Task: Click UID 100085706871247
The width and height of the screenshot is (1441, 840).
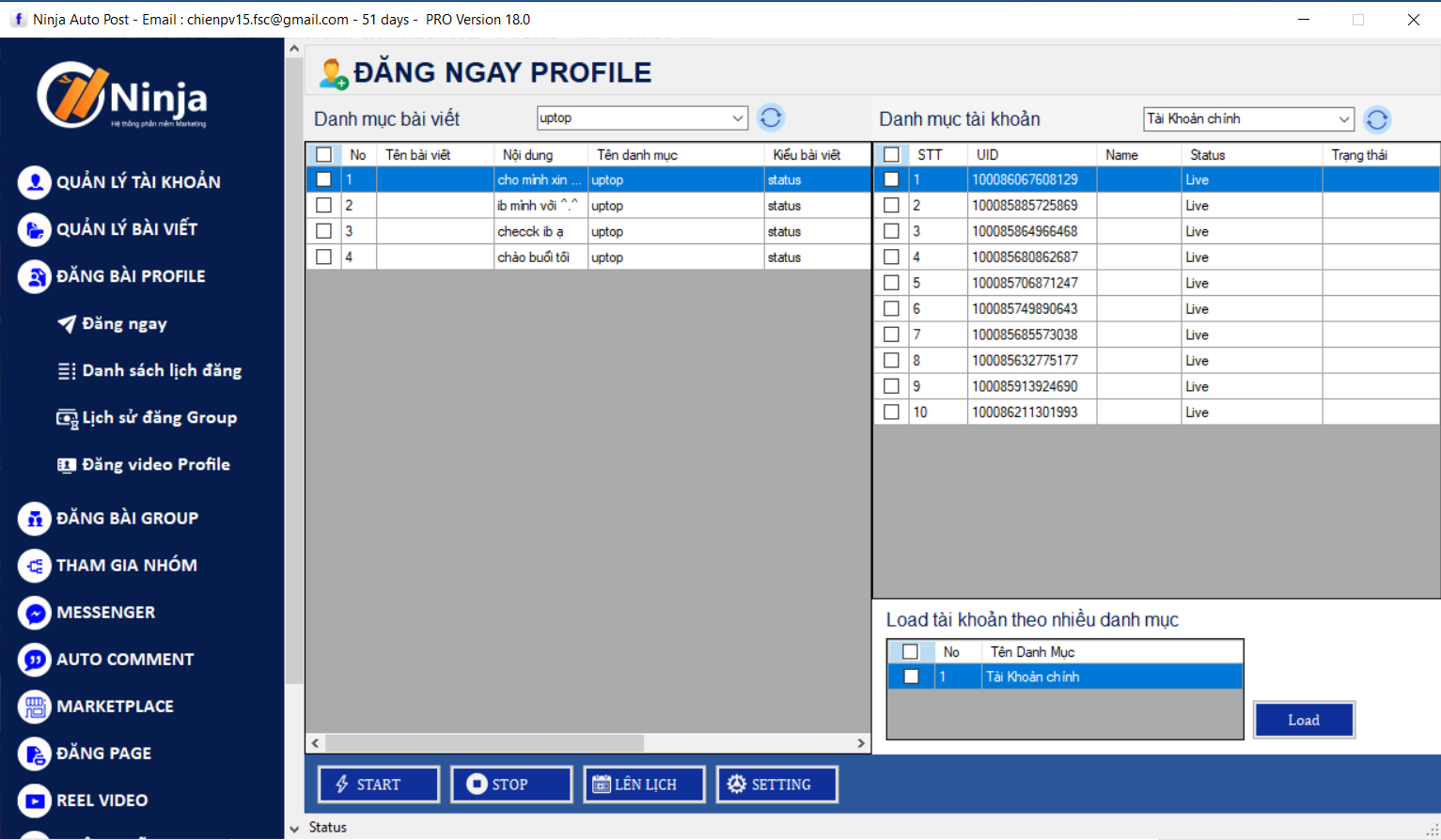Action: (x=1025, y=283)
